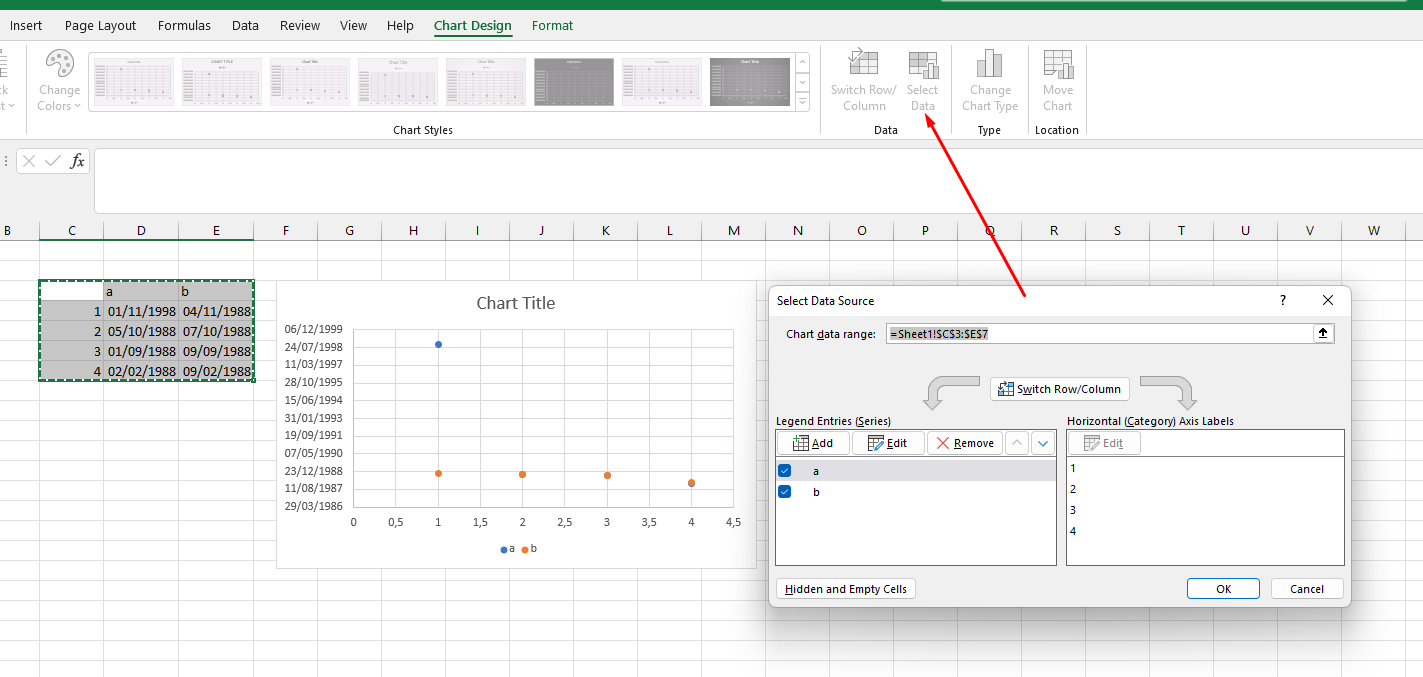Click cell containing 01/11/1998
This screenshot has height=677, width=1423.
pyautogui.click(x=141, y=311)
